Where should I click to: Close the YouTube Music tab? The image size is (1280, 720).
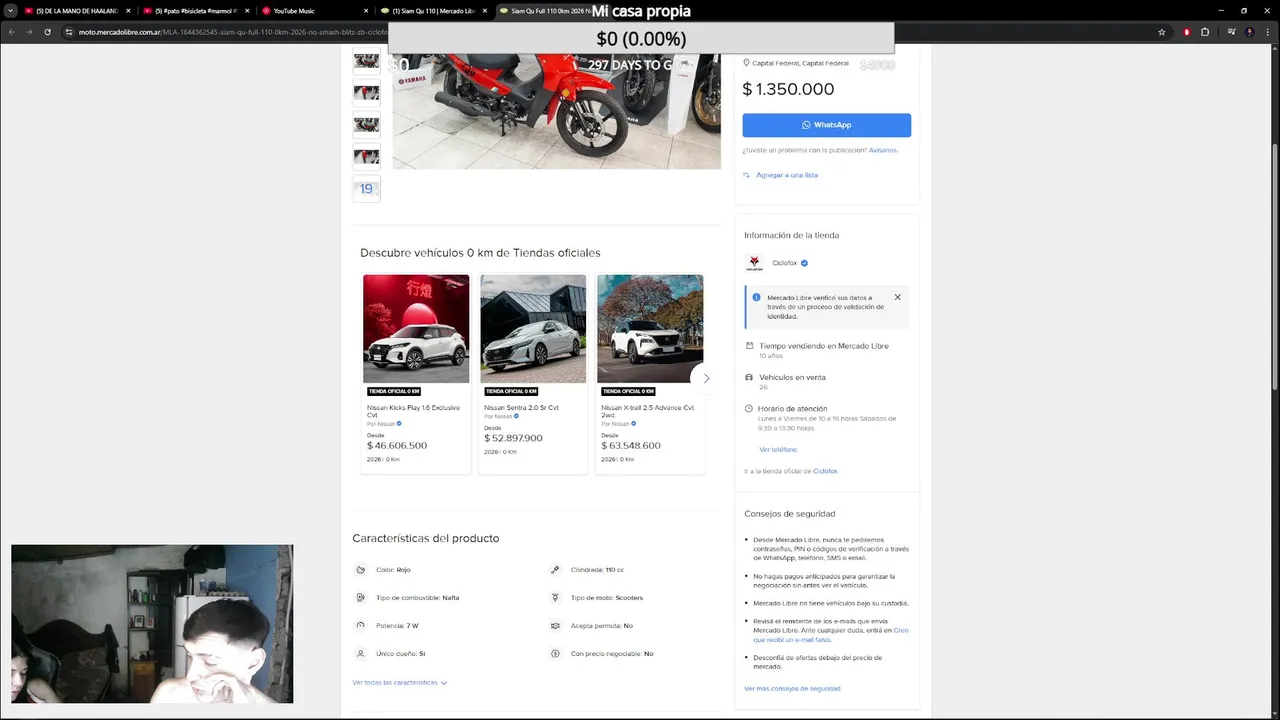(365, 11)
